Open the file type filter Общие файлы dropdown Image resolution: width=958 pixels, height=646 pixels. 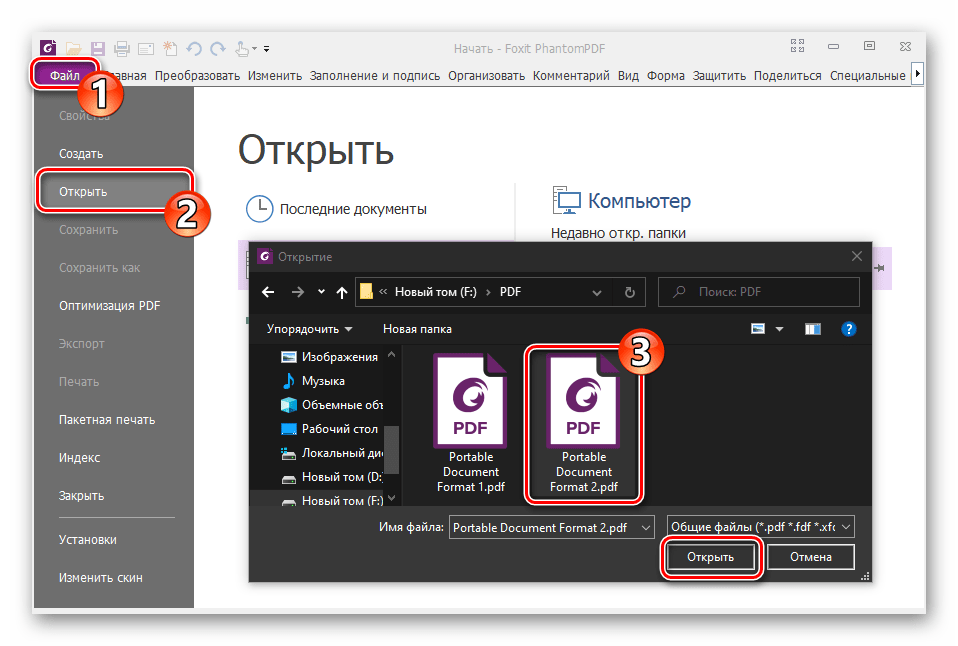click(x=761, y=526)
